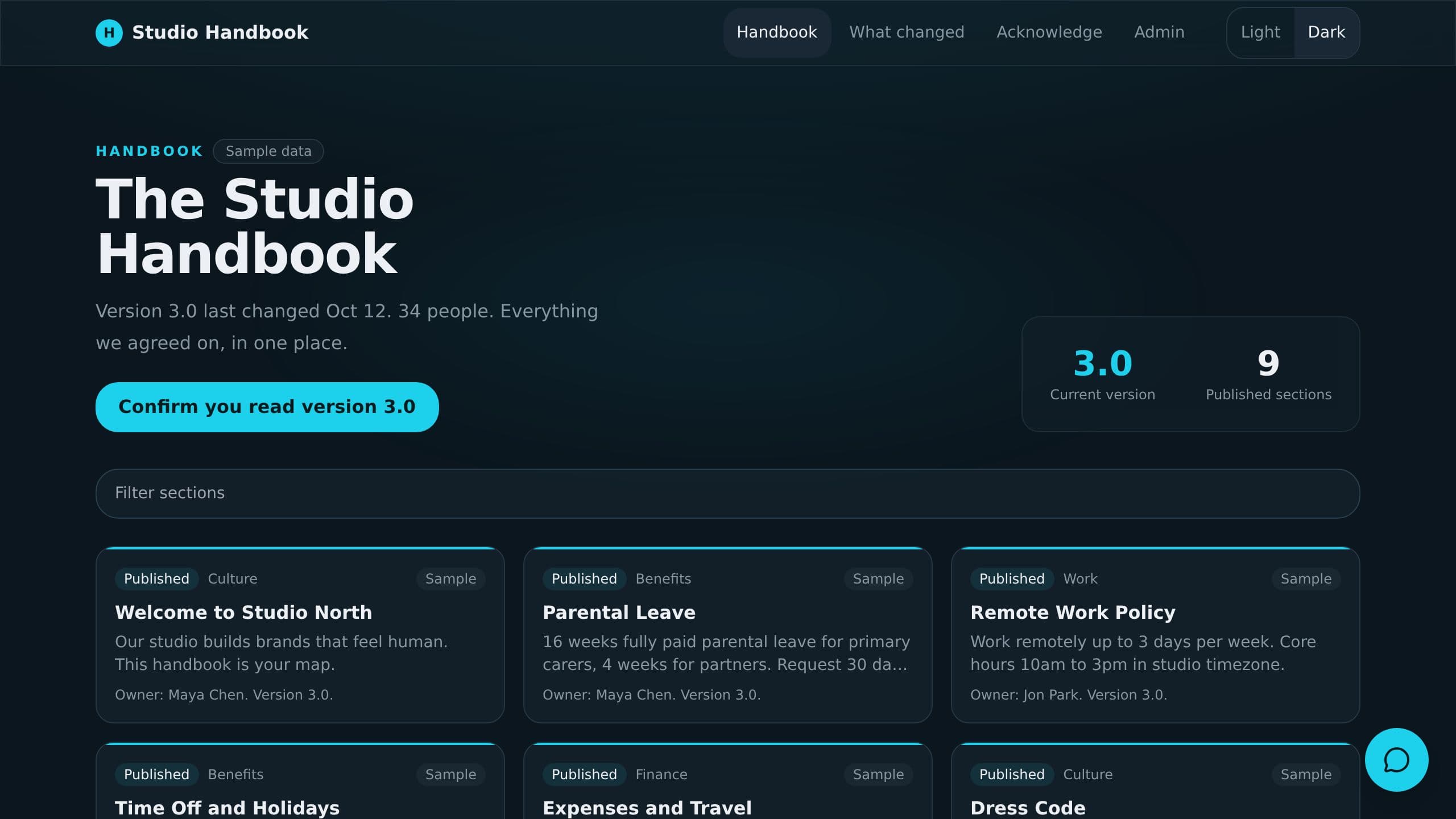The width and height of the screenshot is (1456, 819).
Task: Click the Studio Handbook logo icon
Action: pos(109,32)
